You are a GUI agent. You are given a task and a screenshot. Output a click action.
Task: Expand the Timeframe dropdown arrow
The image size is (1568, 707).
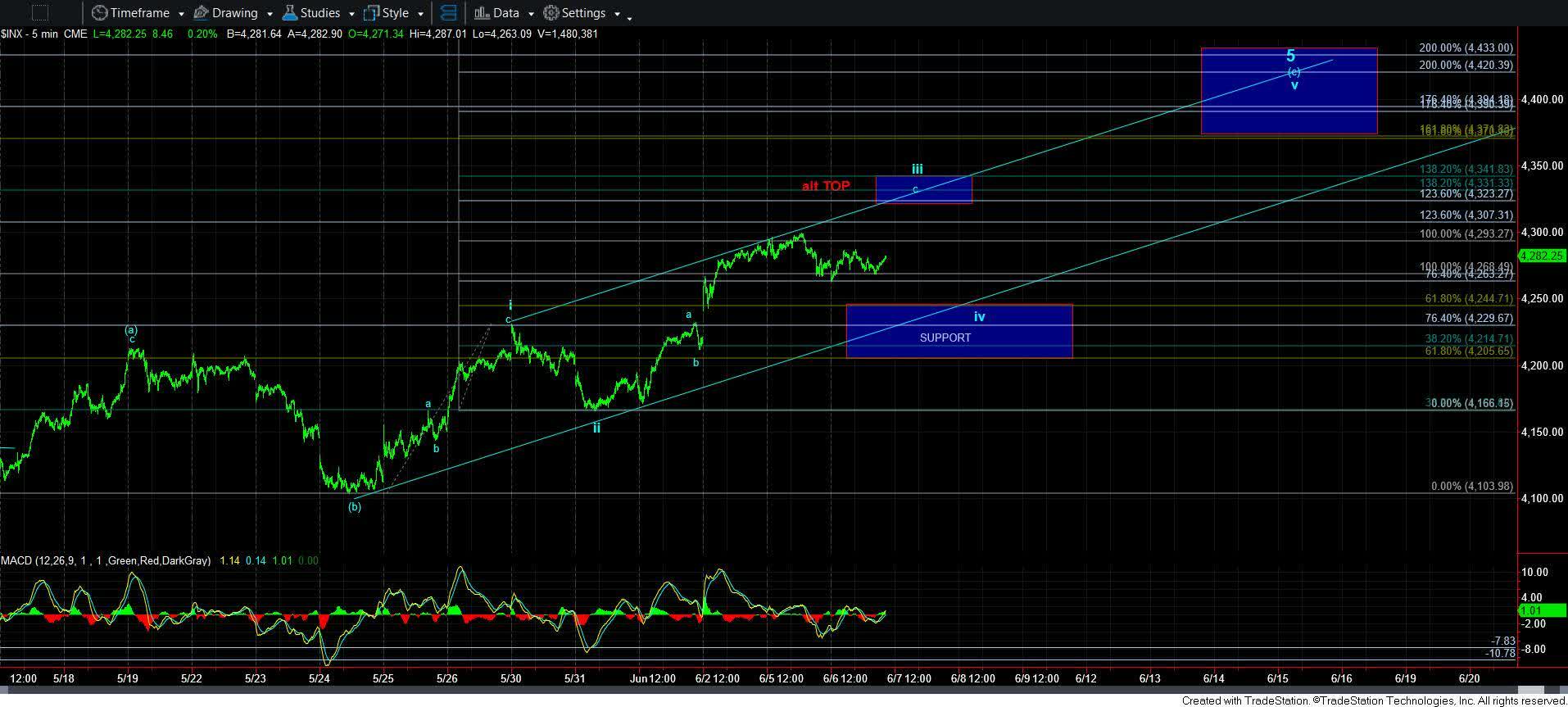point(180,14)
